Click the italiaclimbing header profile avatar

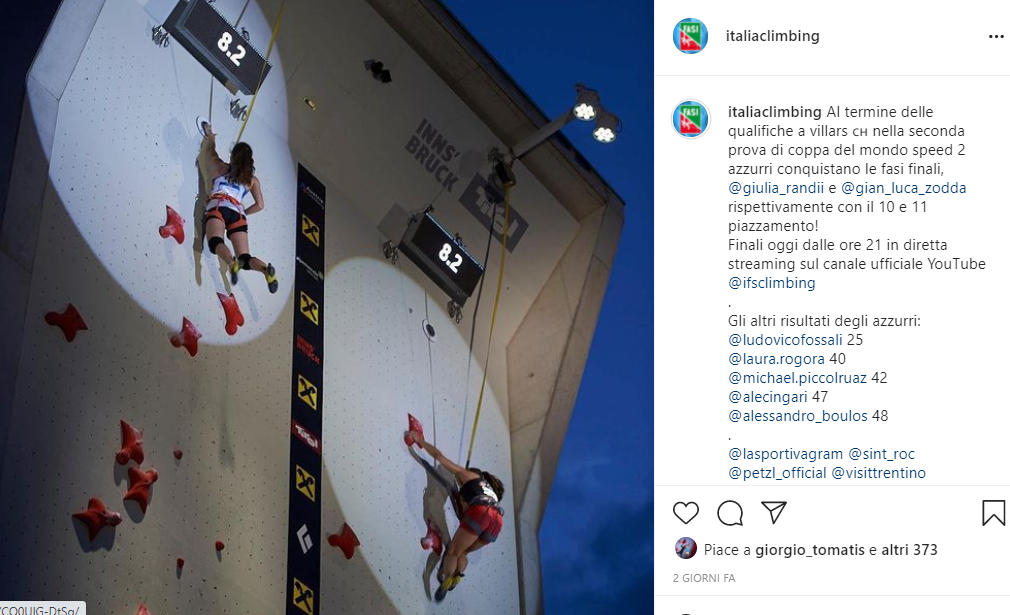pyautogui.click(x=691, y=36)
